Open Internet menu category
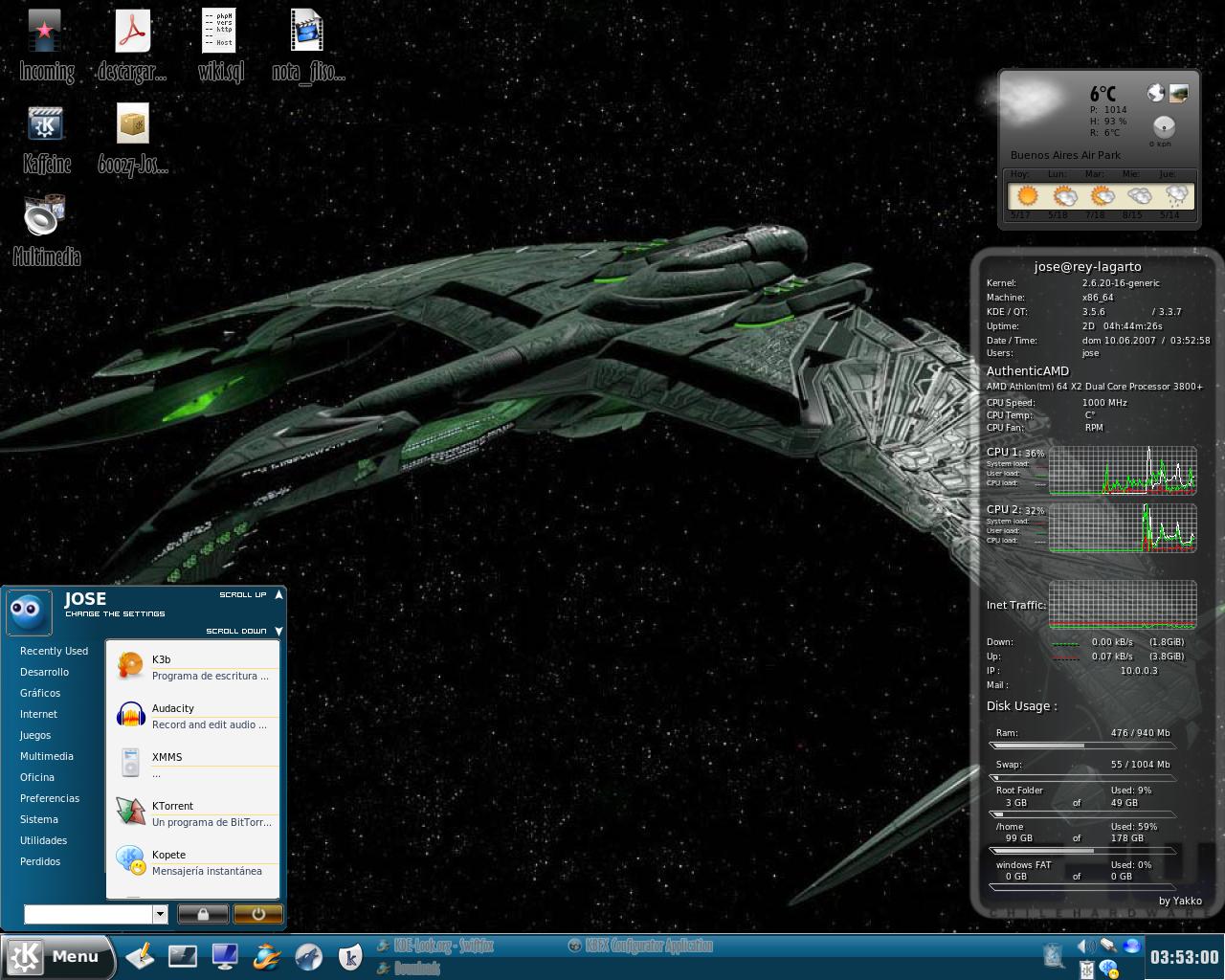The height and width of the screenshot is (980, 1225). click(x=38, y=714)
